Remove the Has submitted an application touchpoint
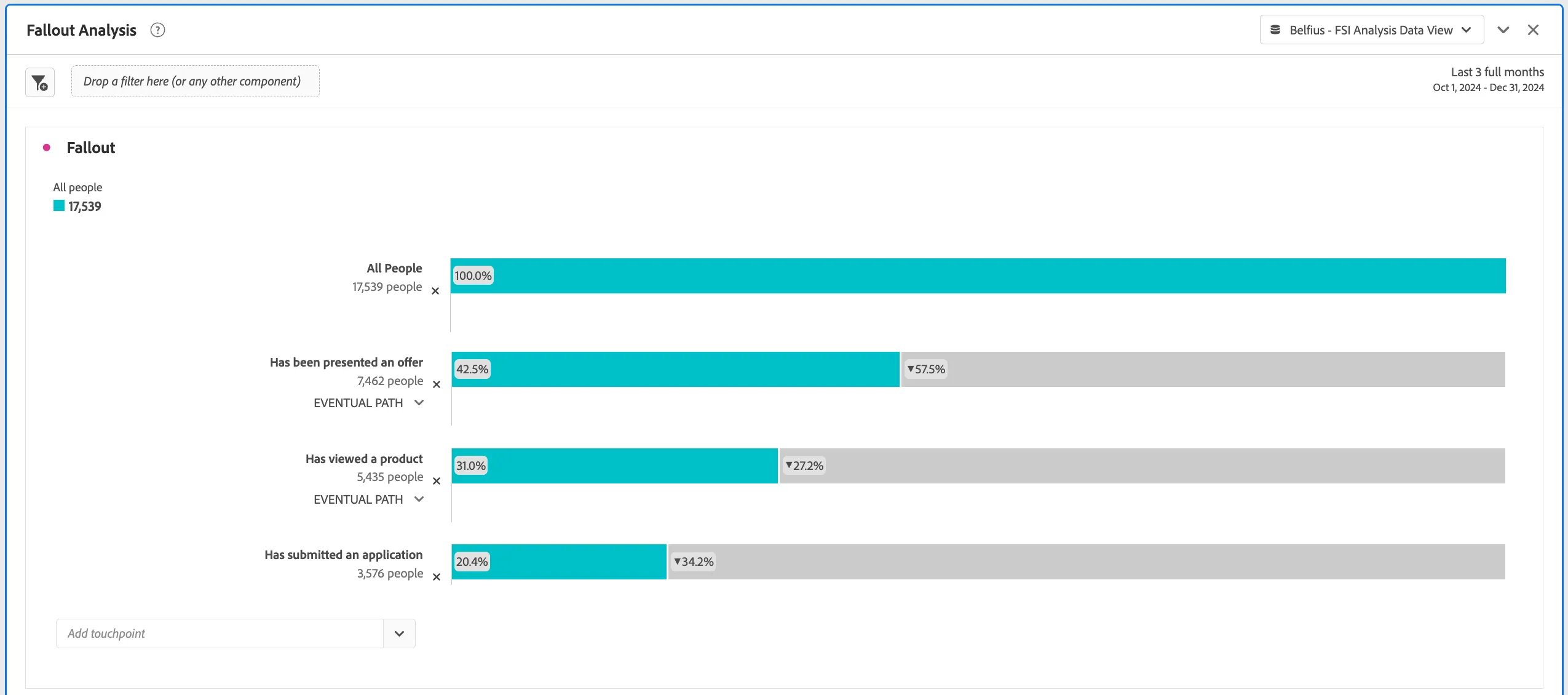Screen dimensions: 1568x695 point(437,577)
